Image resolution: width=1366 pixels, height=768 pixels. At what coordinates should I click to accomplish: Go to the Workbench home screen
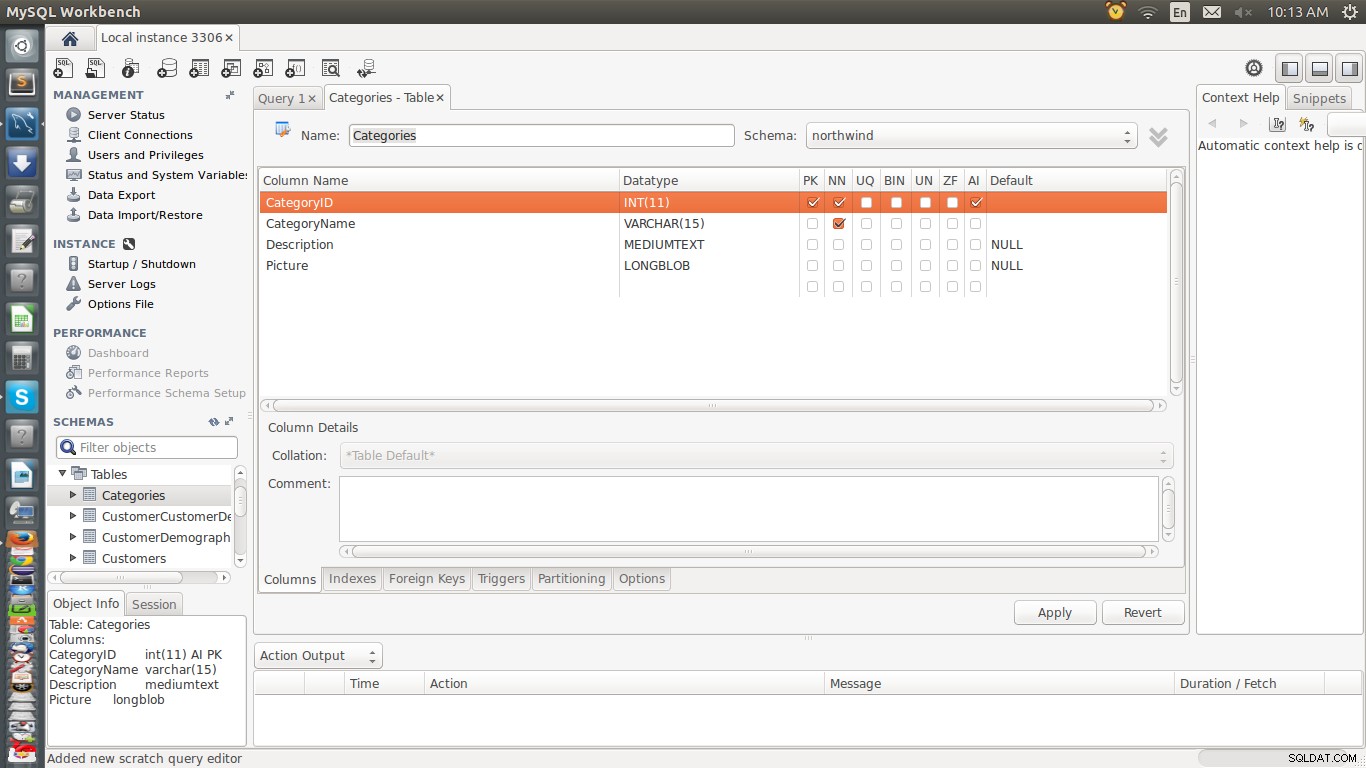[x=69, y=38]
